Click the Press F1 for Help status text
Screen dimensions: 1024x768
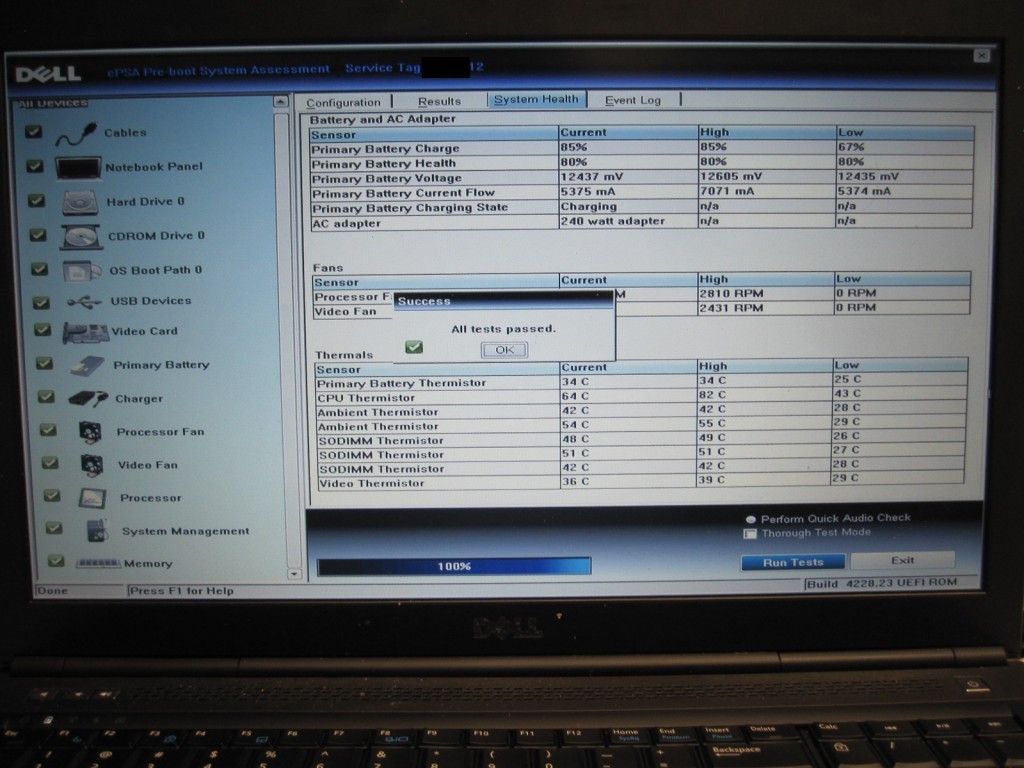click(181, 591)
